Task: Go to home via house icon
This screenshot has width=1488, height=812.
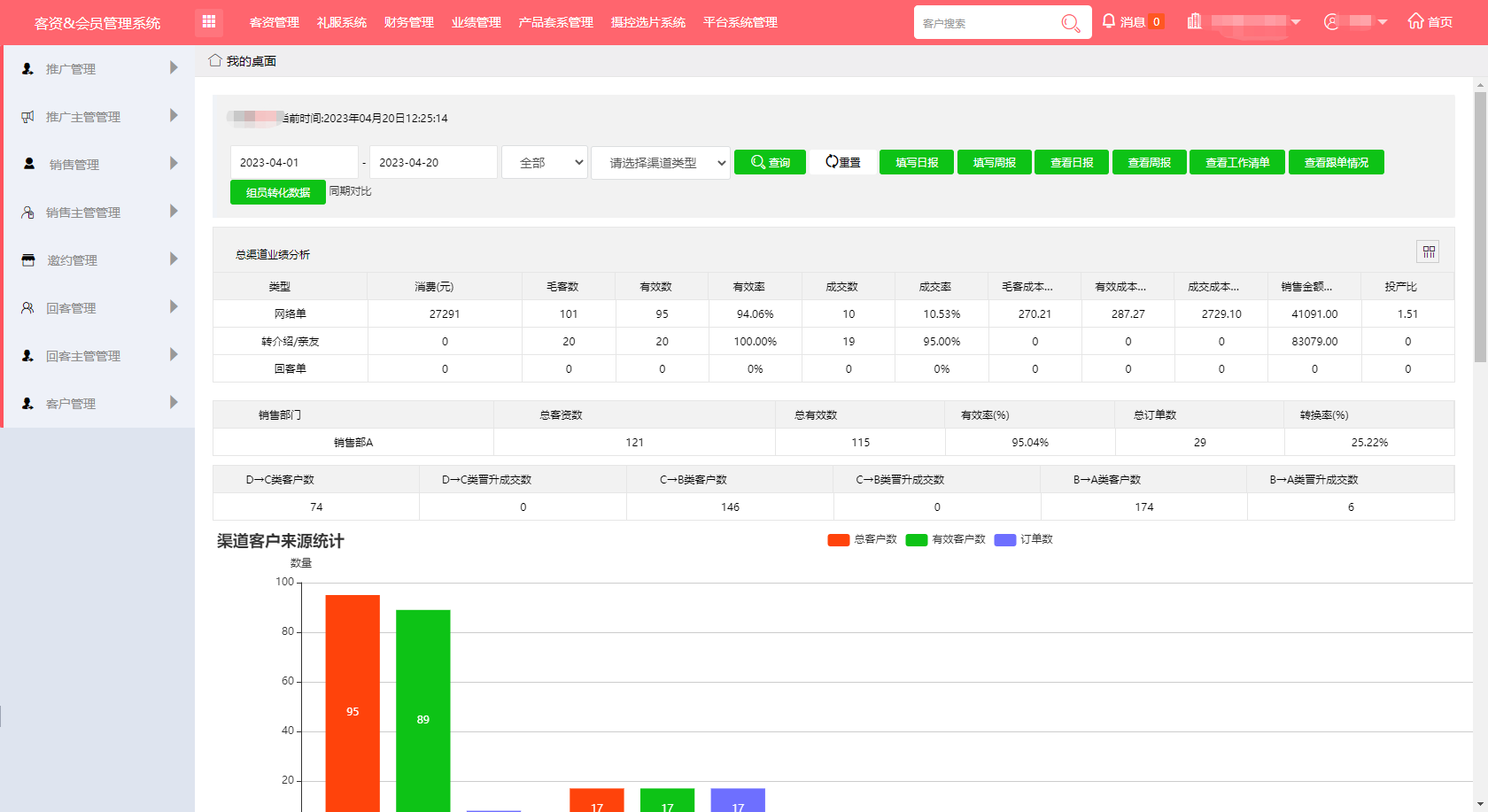Action: pyautogui.click(x=1415, y=20)
